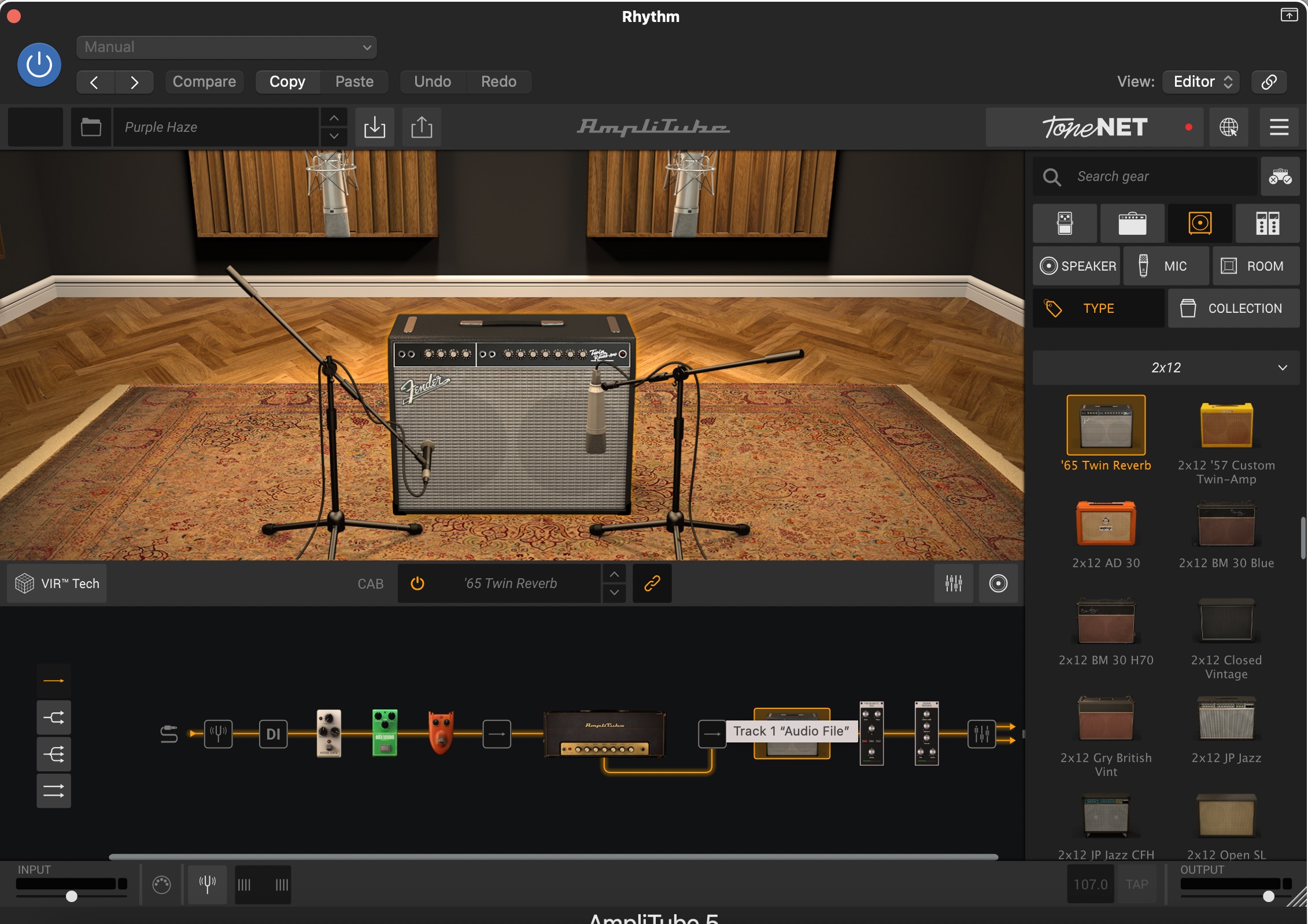Select the '65 Twin Reverb cabinet thumbnail
The height and width of the screenshot is (924, 1308).
[x=1106, y=425]
